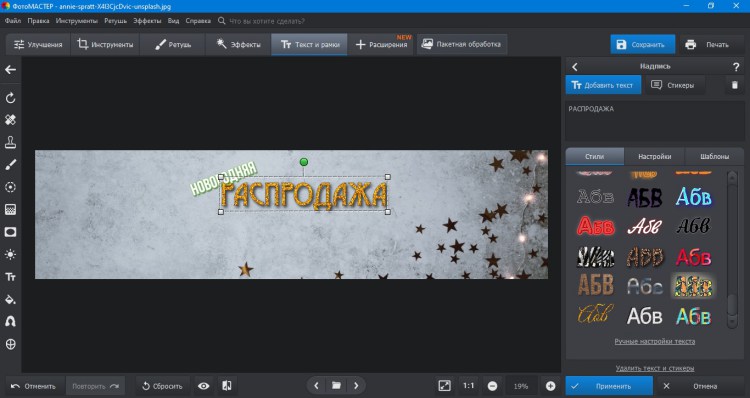Zoom in with the plus button

click(x=551, y=386)
